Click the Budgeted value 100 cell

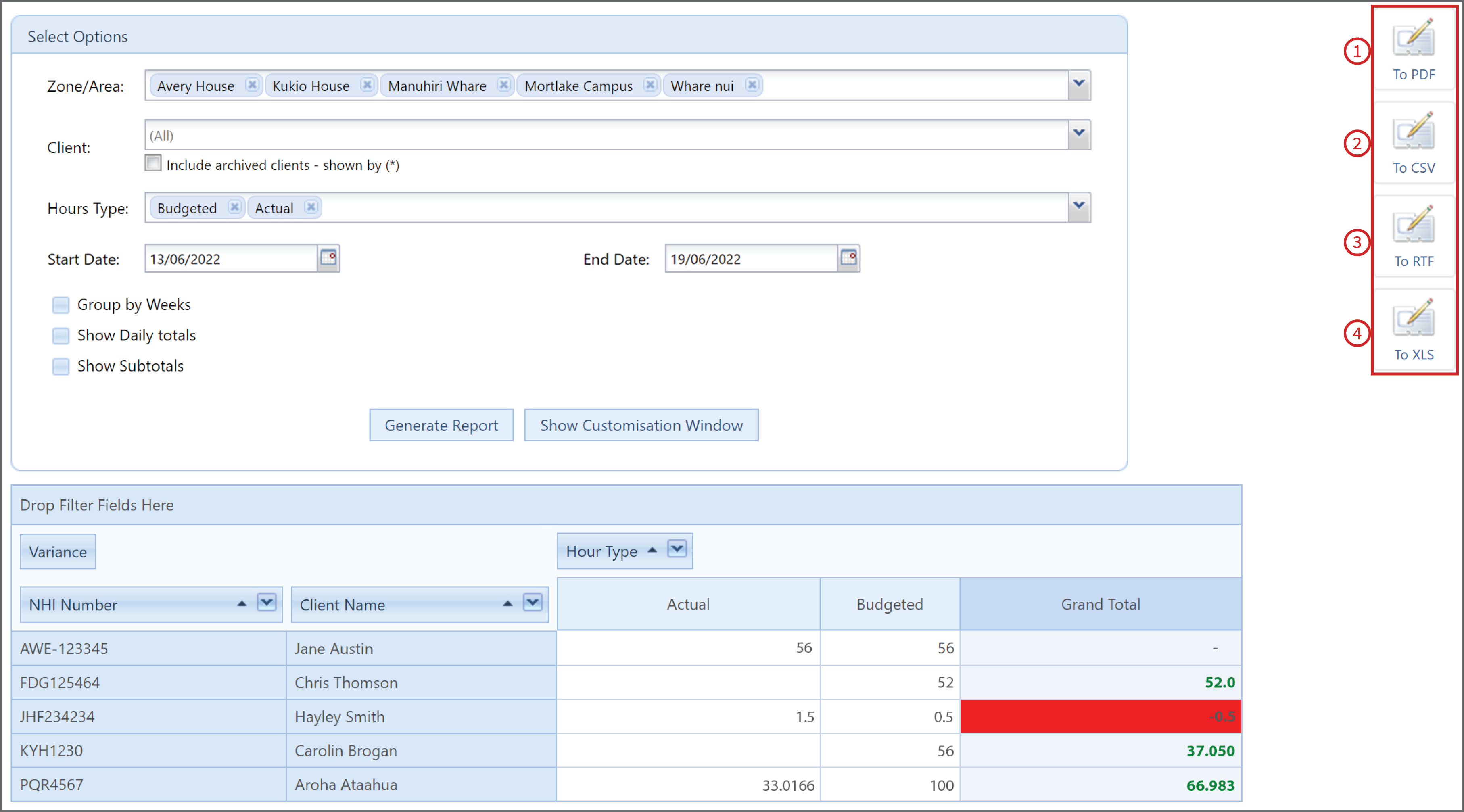tap(890, 785)
